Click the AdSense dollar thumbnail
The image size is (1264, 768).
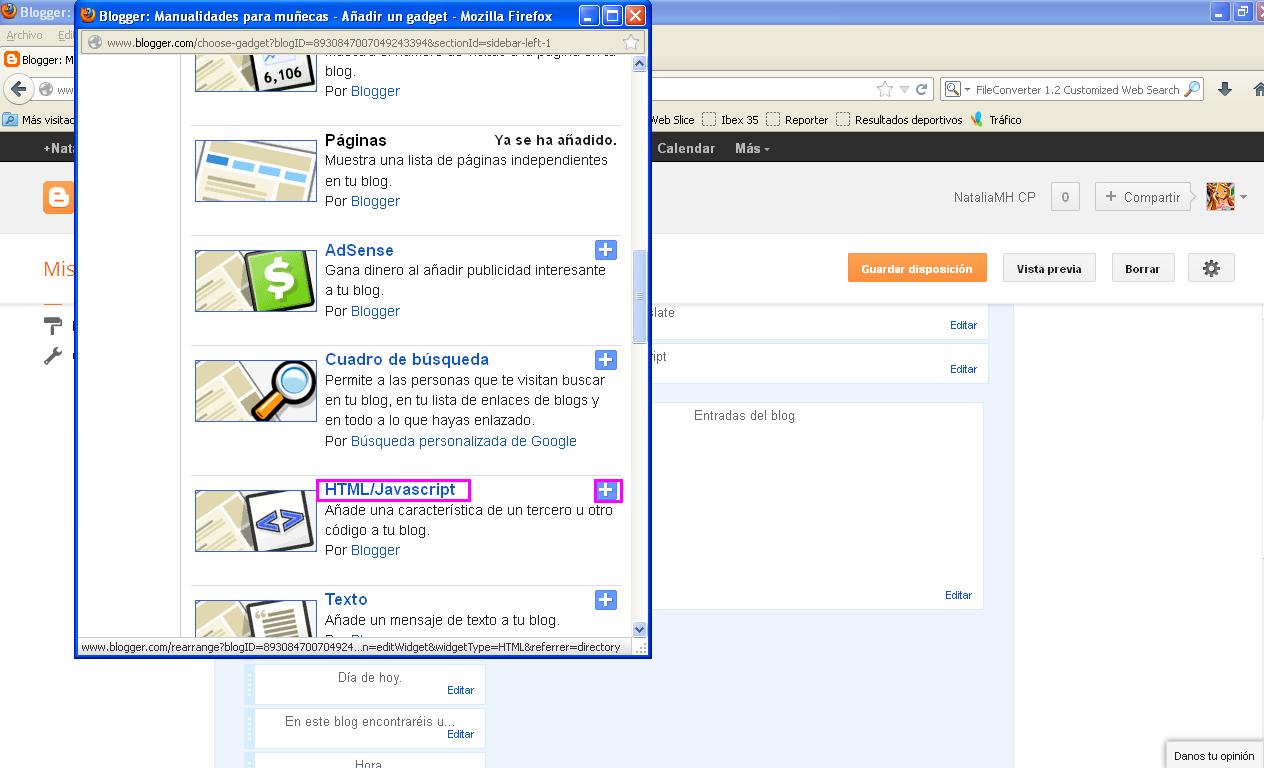tap(256, 281)
